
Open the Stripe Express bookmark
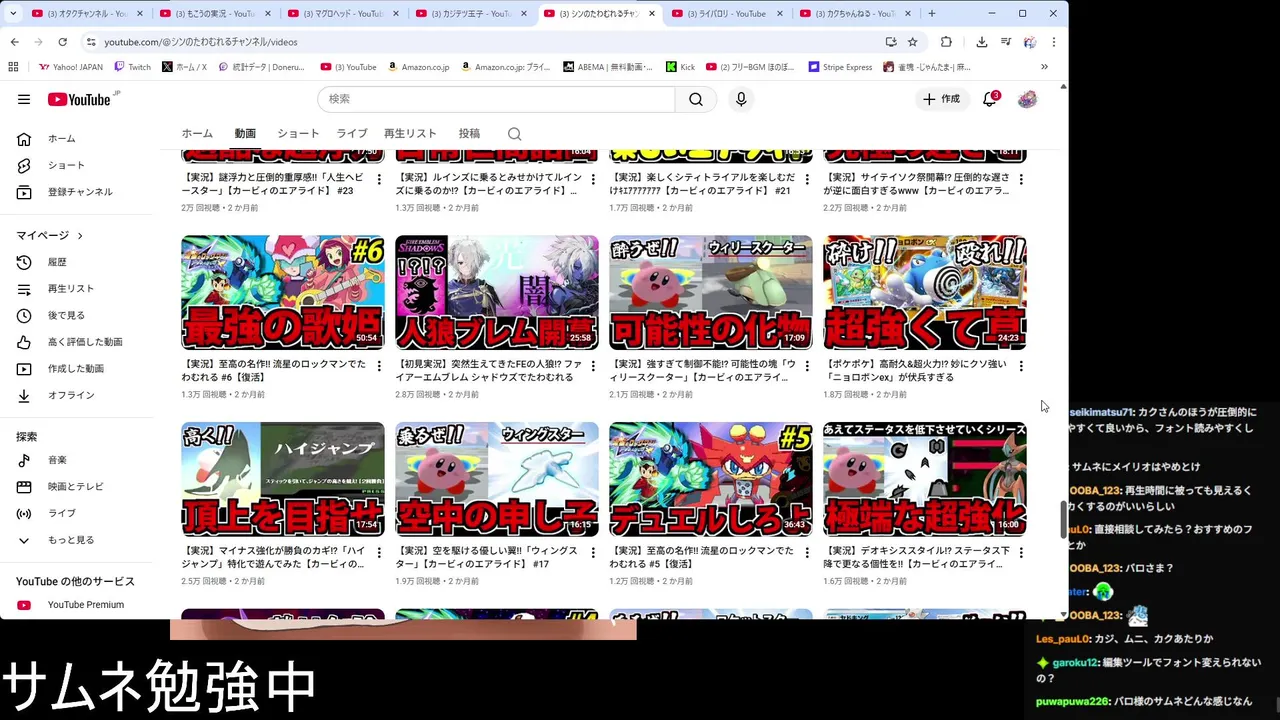pos(840,67)
